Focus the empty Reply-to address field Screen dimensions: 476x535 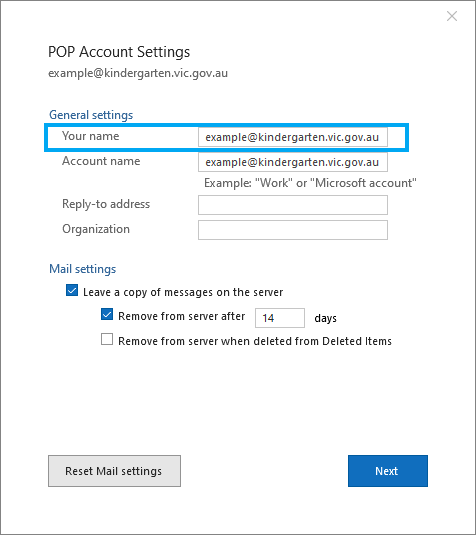point(293,205)
